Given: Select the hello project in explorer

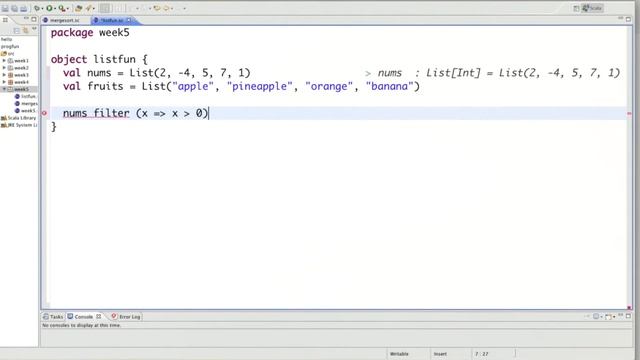Looking at the screenshot, I should (x=7, y=39).
